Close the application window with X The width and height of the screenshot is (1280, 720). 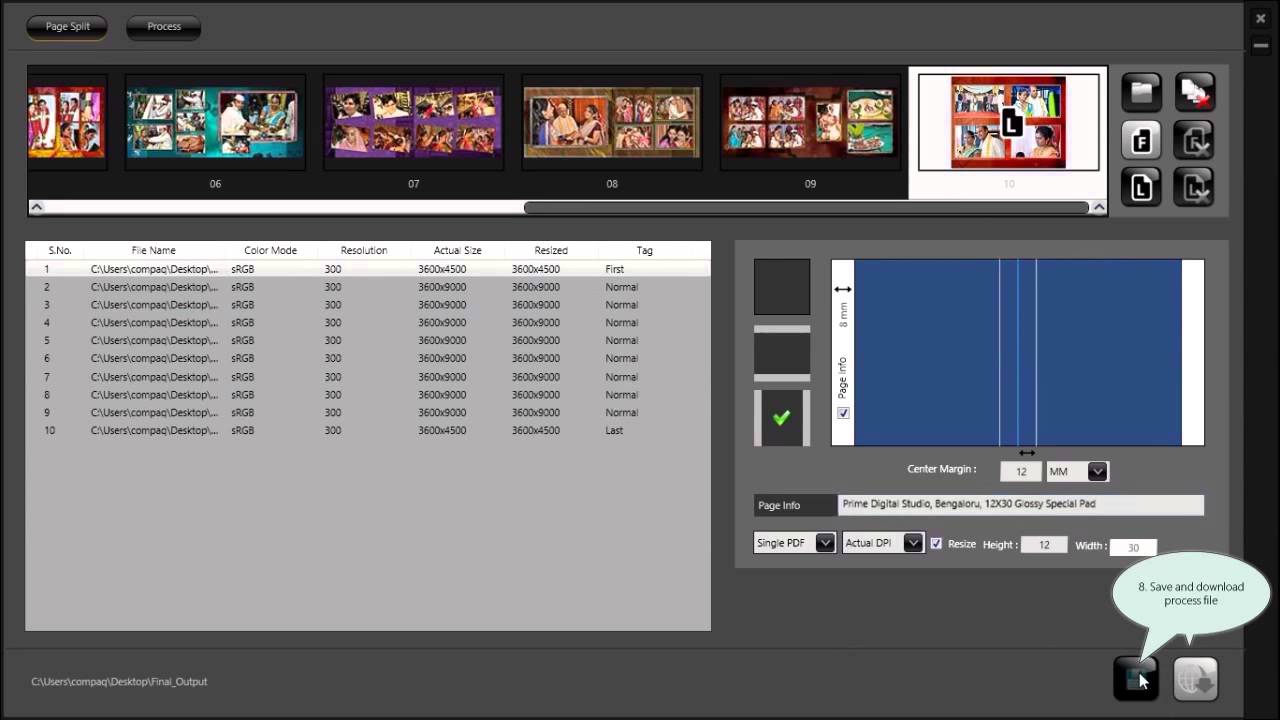(1261, 17)
